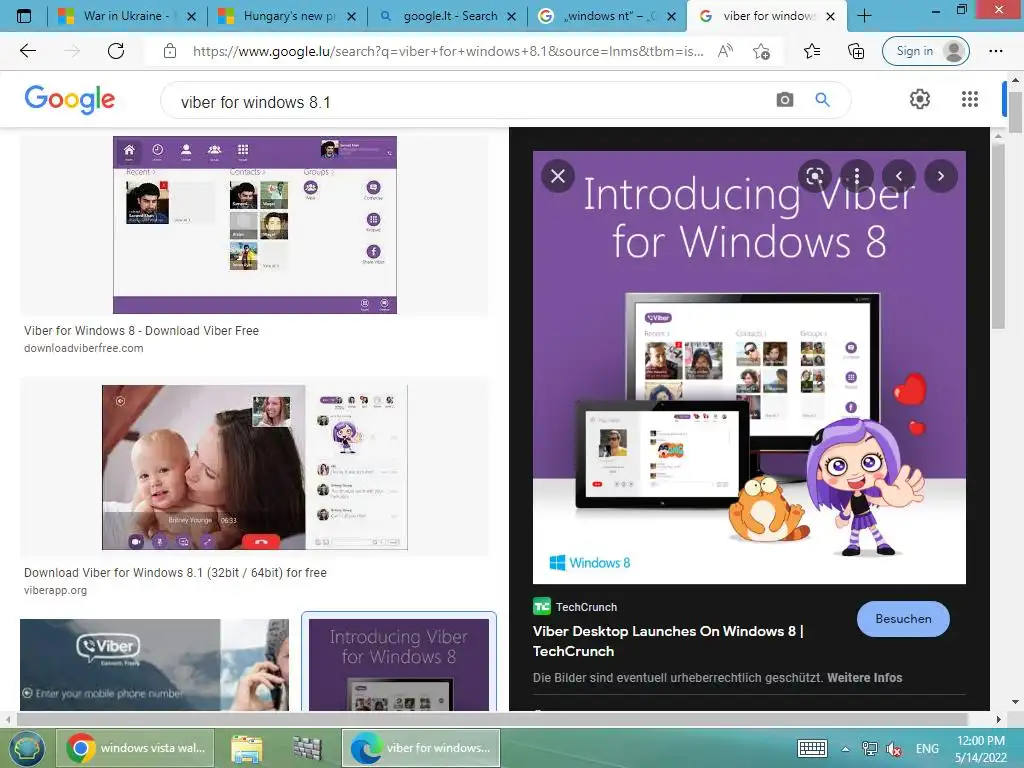Viewport: 1024px width, 768px height.
Task: Open the downloadviberfree.com source link
Action: point(84,348)
